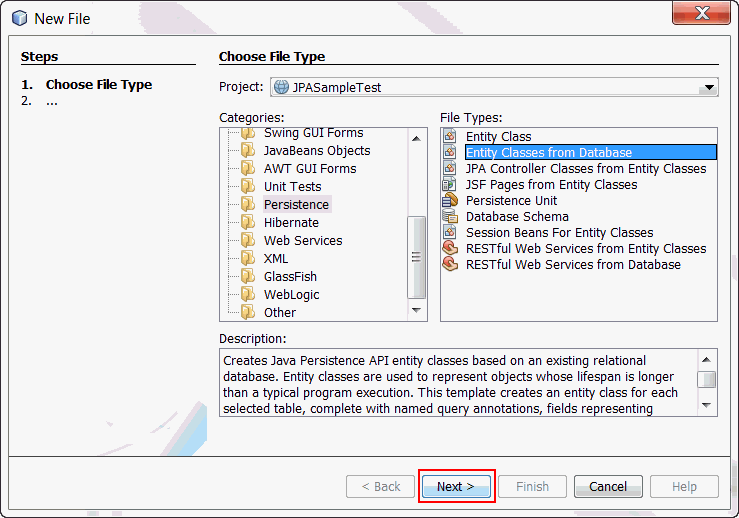
Task: Click the Description scroll down arrow
Action: [706, 405]
